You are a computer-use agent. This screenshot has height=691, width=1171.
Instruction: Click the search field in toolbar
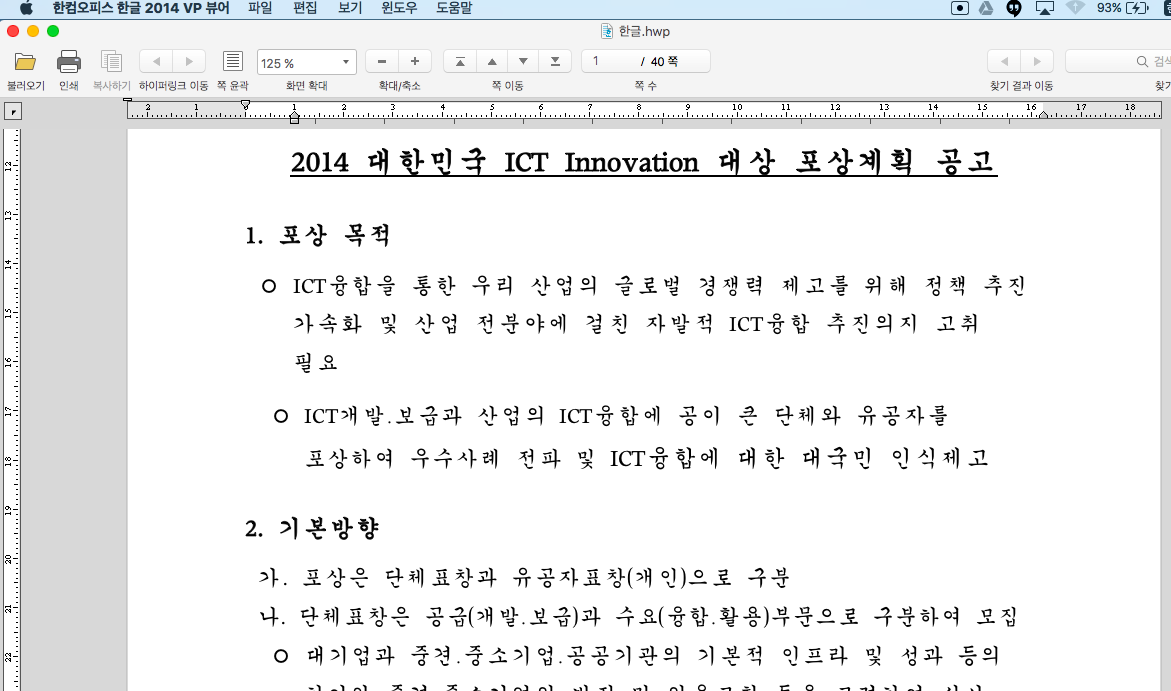click(1118, 61)
